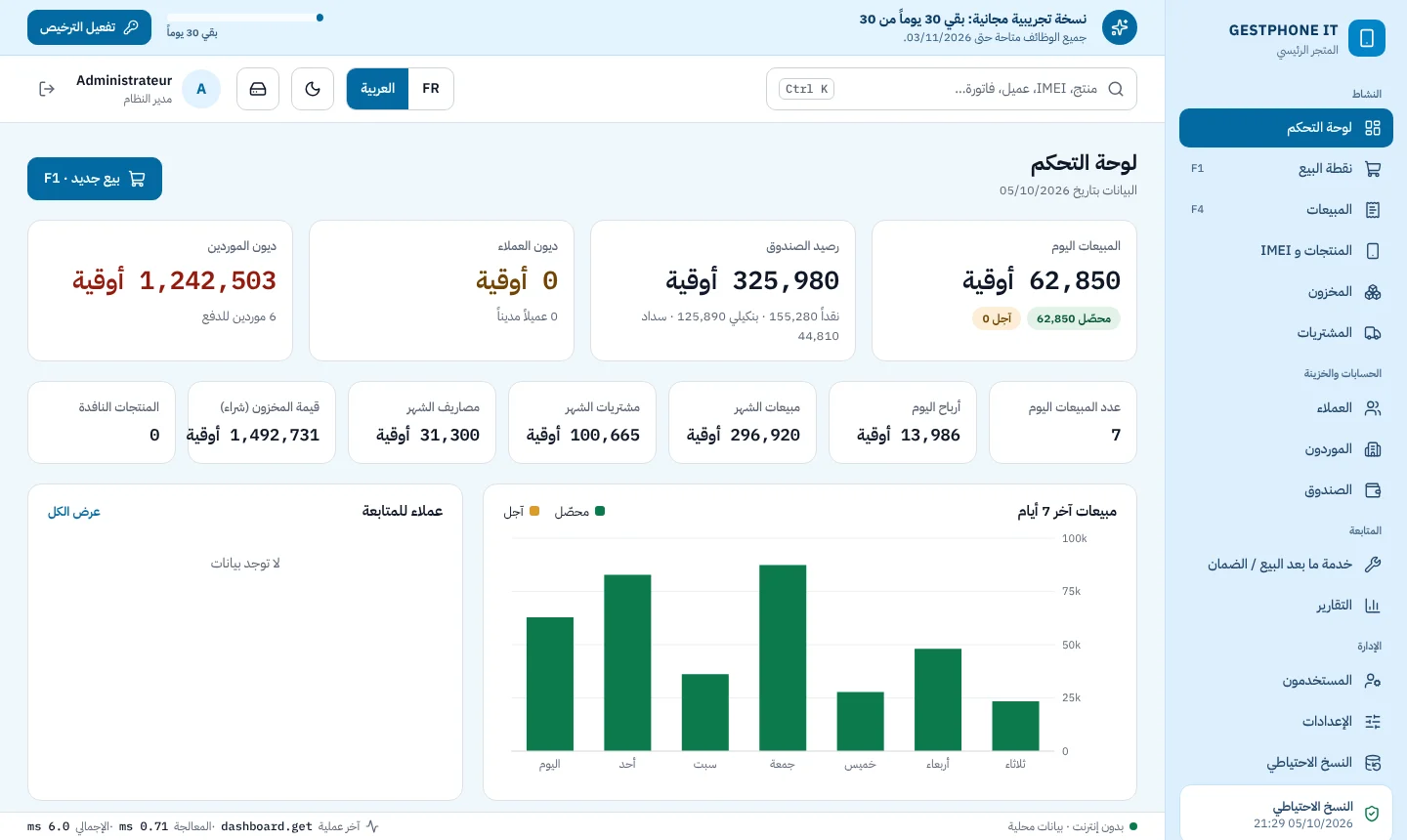The height and width of the screenshot is (840, 1407).
Task: Click the 62,850 محصّل badge
Action: 1074,318
